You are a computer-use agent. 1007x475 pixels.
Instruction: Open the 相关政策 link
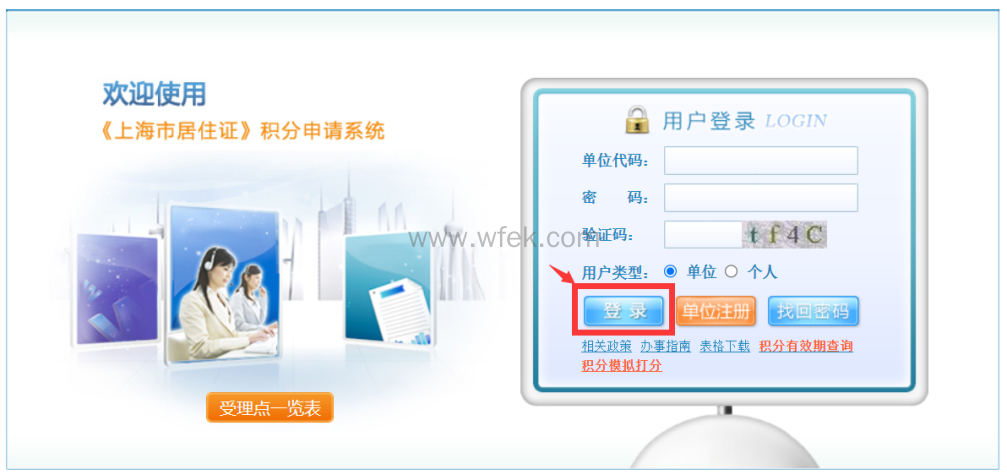pyautogui.click(x=606, y=347)
